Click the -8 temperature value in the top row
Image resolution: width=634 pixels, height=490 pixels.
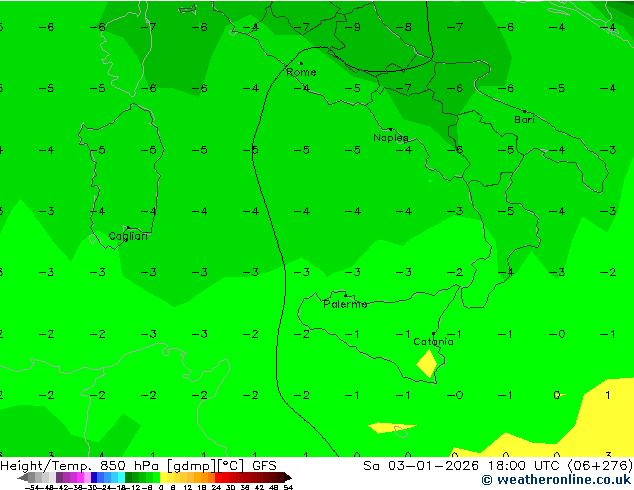pyautogui.click(x=404, y=27)
